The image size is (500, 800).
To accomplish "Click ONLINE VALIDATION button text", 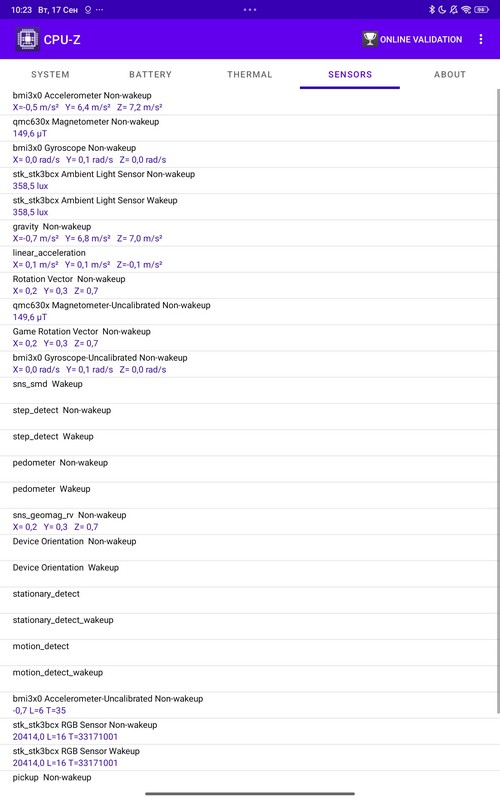I will (421, 39).
